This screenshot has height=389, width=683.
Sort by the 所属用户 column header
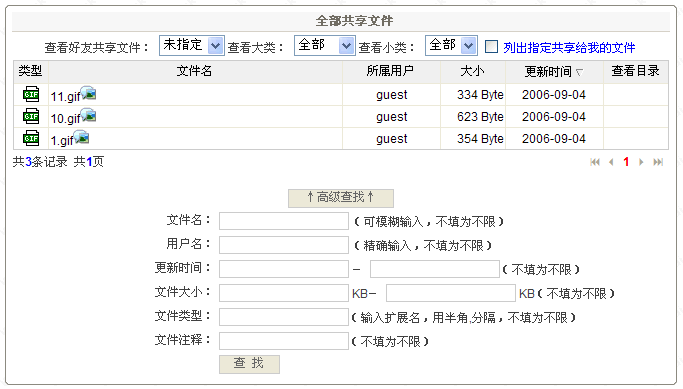pos(391,71)
